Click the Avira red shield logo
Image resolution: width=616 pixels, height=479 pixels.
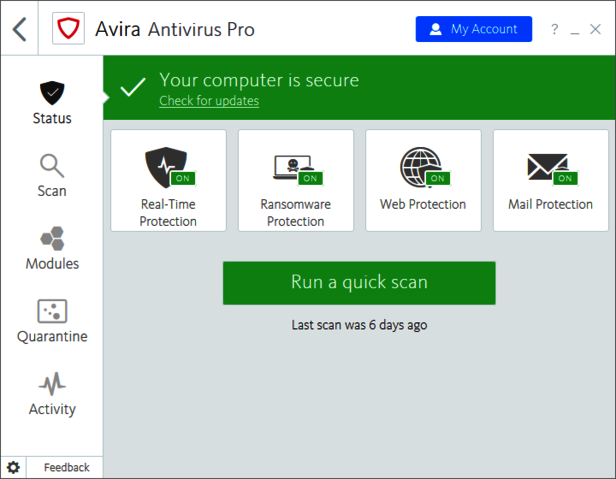pos(68,29)
